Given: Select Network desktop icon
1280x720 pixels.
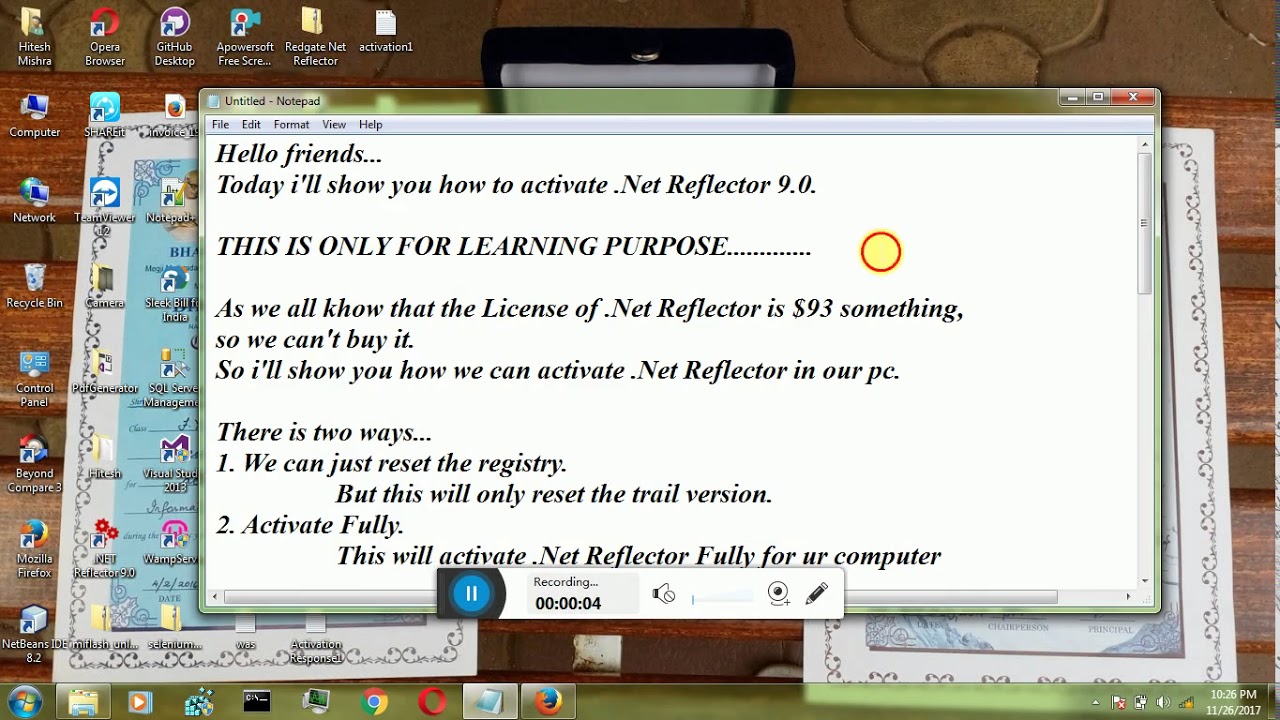Looking at the screenshot, I should (34, 201).
